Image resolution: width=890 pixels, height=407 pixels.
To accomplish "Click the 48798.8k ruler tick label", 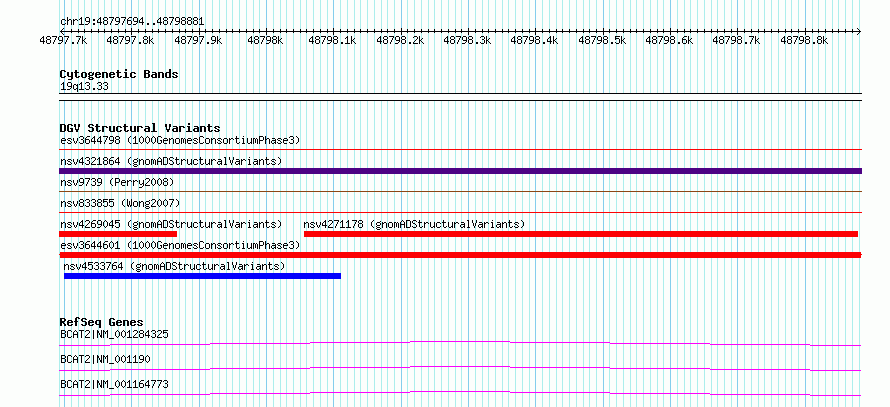I will 804,40.
